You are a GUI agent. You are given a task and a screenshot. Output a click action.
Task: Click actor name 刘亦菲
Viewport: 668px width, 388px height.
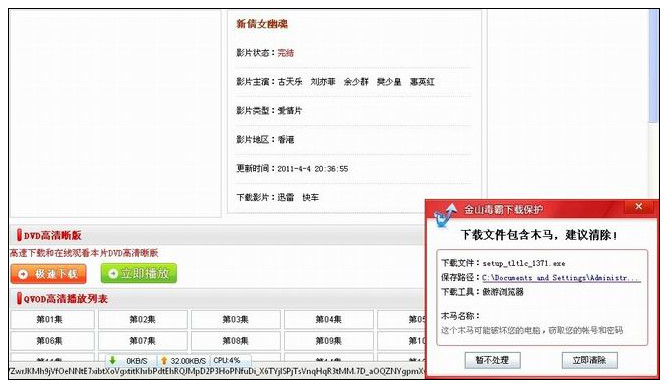click(323, 81)
